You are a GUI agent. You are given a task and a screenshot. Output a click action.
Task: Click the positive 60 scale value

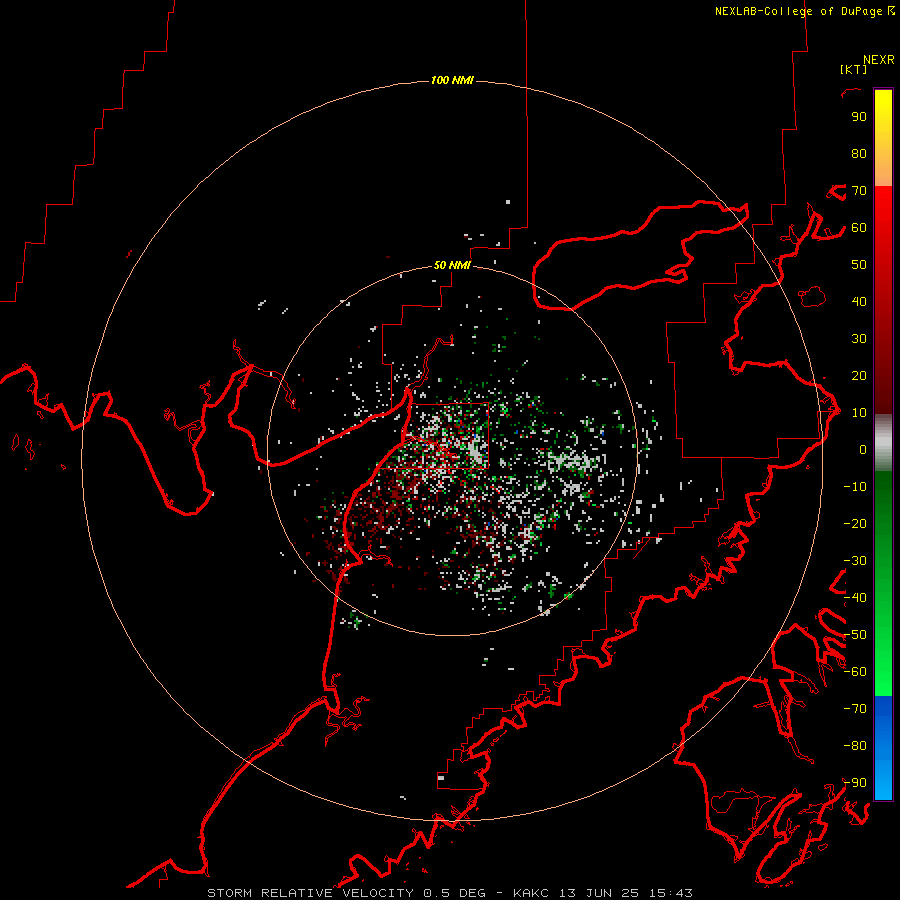[859, 227]
